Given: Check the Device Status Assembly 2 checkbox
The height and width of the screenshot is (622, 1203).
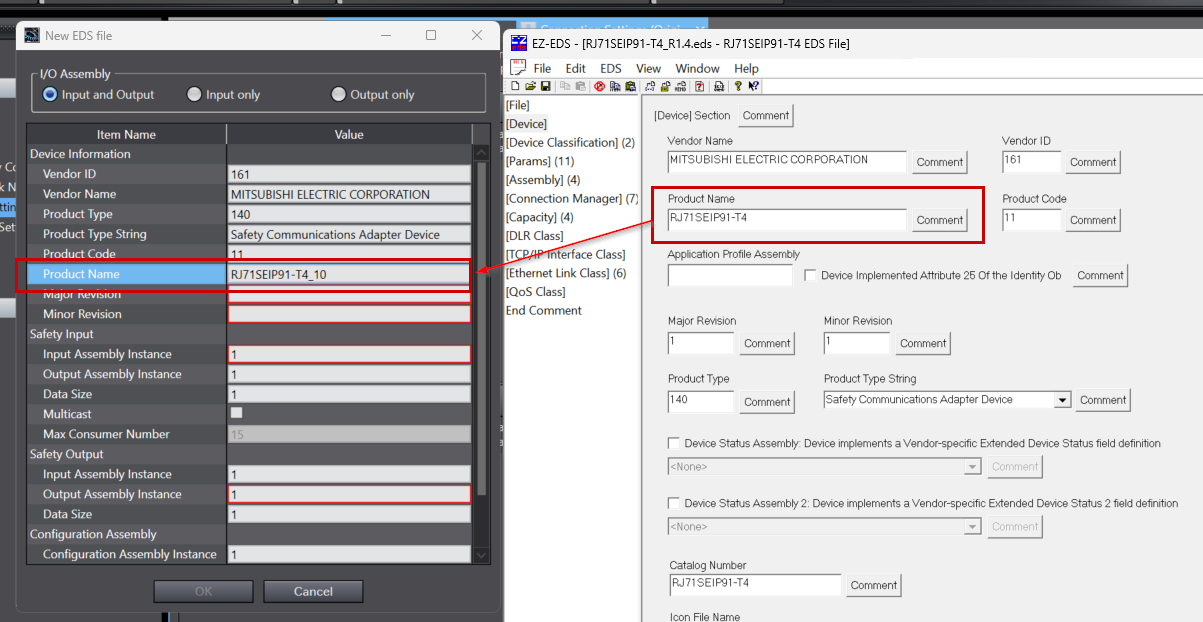Looking at the screenshot, I should point(674,503).
